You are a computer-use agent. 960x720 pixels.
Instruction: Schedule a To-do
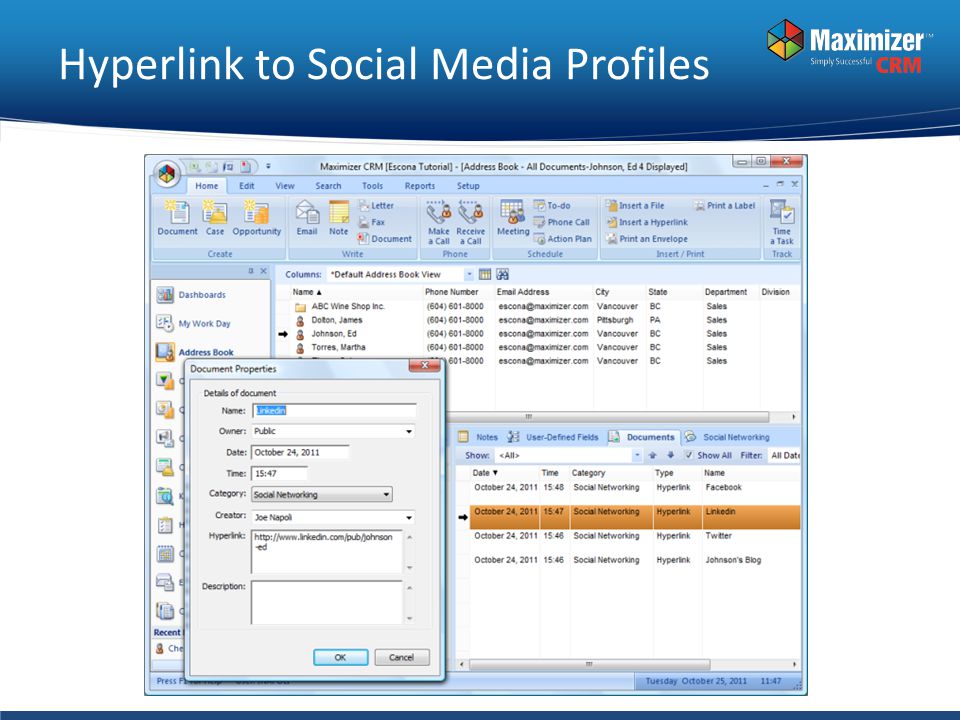(552, 206)
